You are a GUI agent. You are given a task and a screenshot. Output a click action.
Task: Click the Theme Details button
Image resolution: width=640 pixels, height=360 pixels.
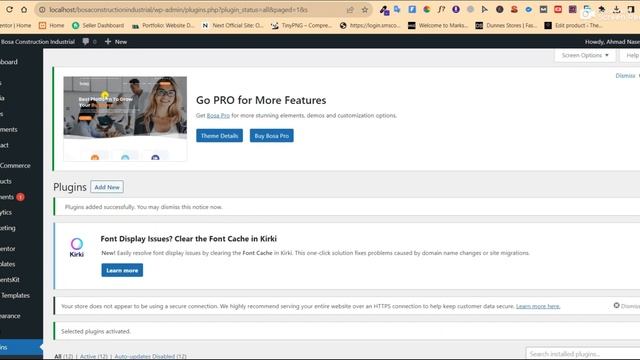tap(219, 136)
